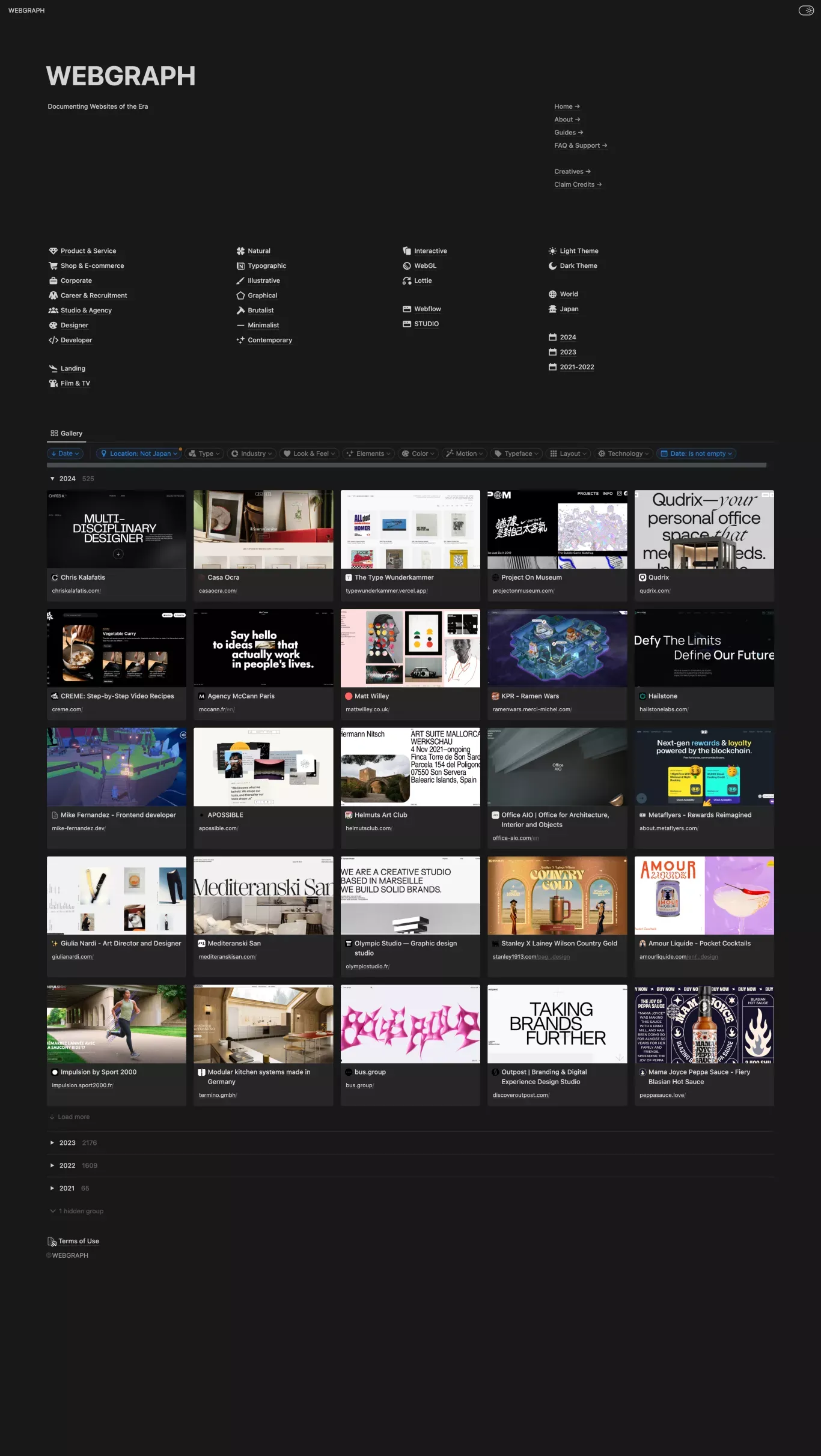Open the Typeface filter dropdown
The image size is (821, 1456).
click(516, 453)
